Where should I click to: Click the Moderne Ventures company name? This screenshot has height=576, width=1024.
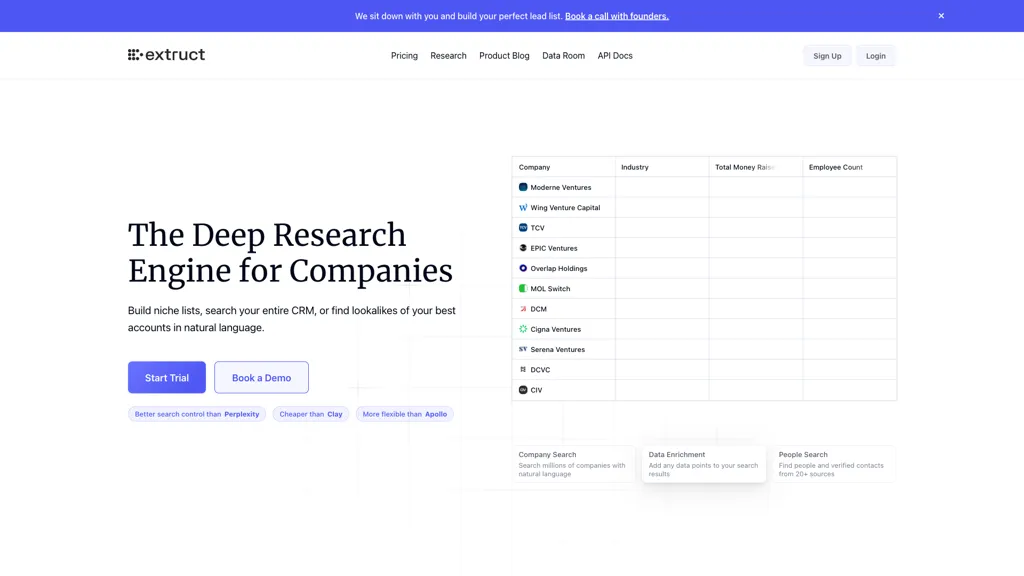tap(560, 187)
